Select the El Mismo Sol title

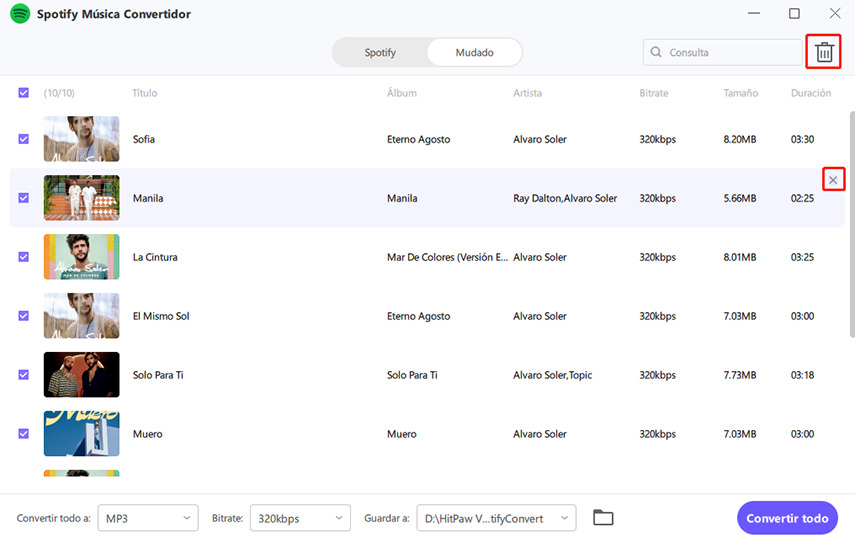(x=161, y=316)
